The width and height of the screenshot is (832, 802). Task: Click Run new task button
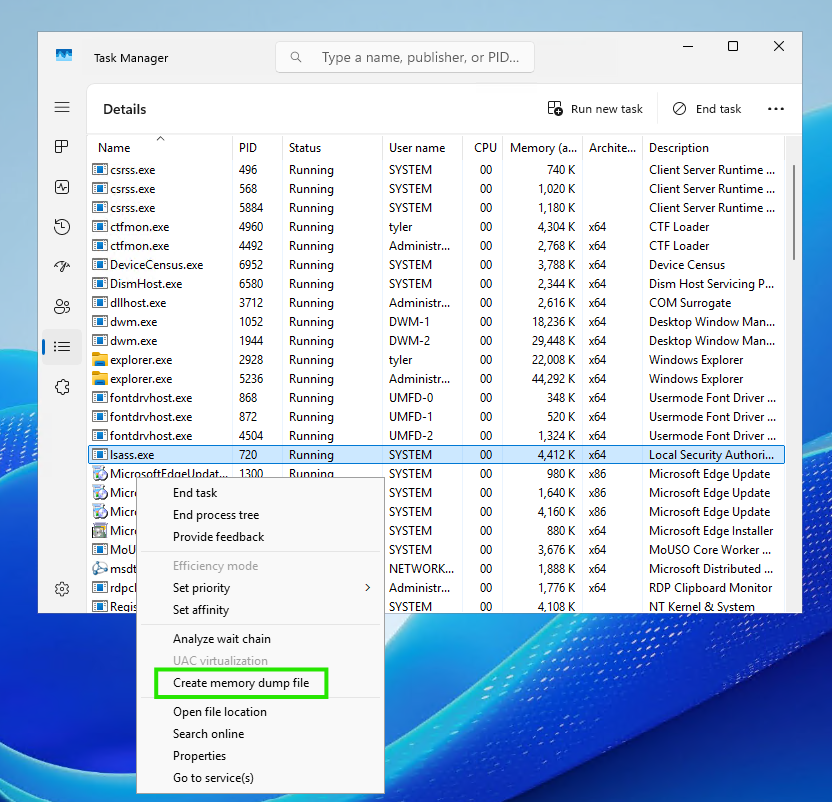[595, 109]
